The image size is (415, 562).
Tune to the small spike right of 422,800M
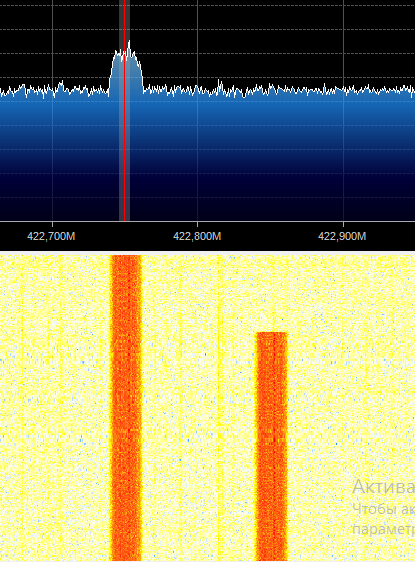coord(220,85)
